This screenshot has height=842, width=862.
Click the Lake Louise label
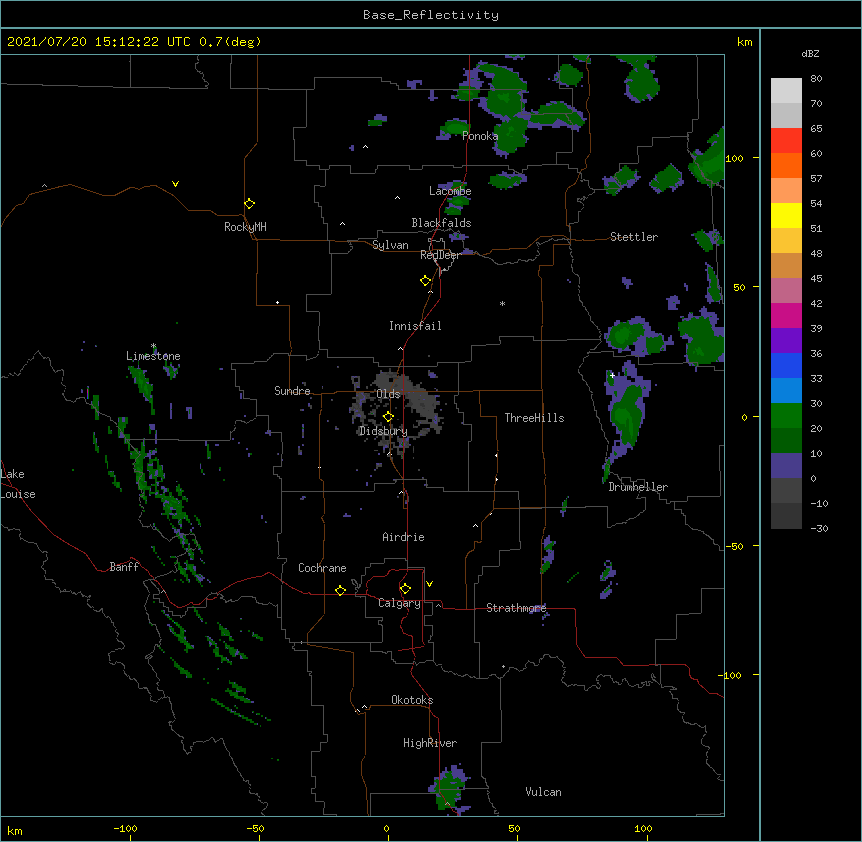click(x=18, y=484)
